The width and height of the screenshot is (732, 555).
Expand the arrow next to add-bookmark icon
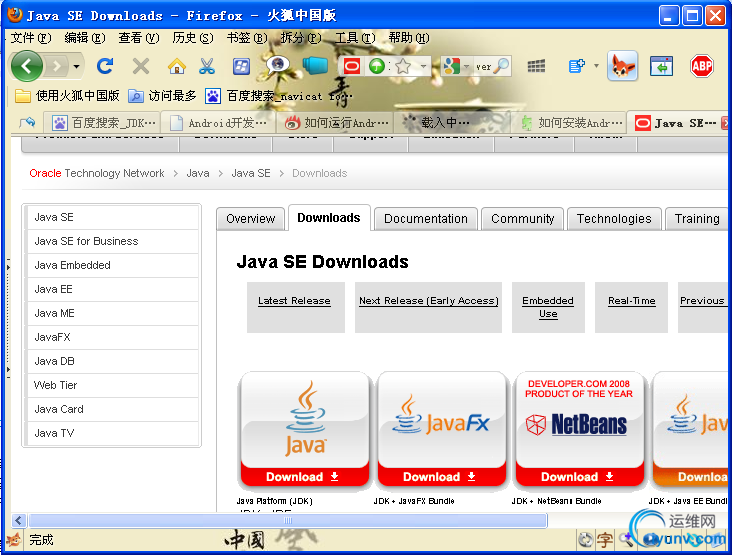click(x=596, y=66)
